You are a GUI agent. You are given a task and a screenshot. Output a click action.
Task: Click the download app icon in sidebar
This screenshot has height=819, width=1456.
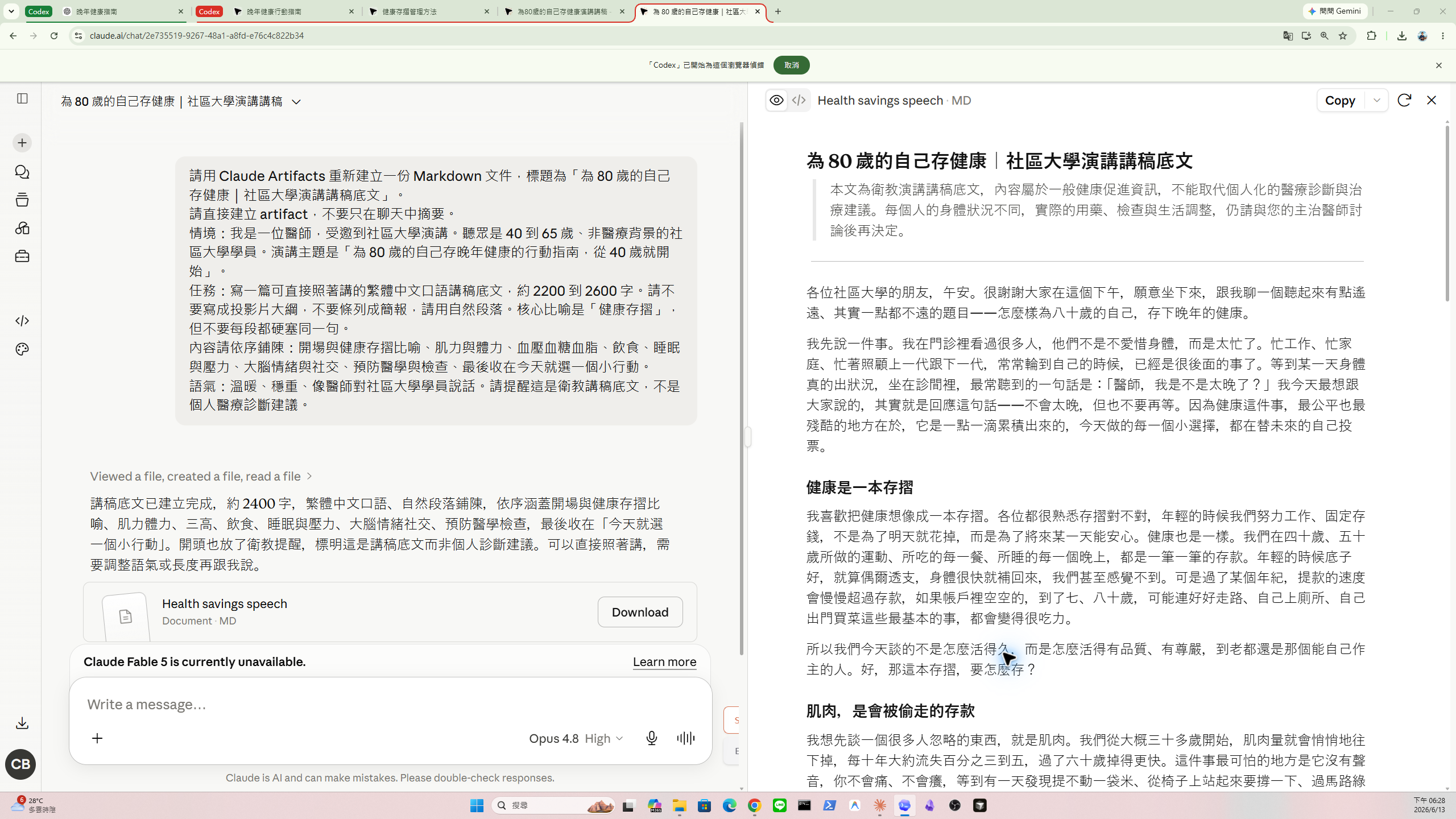(x=22, y=723)
